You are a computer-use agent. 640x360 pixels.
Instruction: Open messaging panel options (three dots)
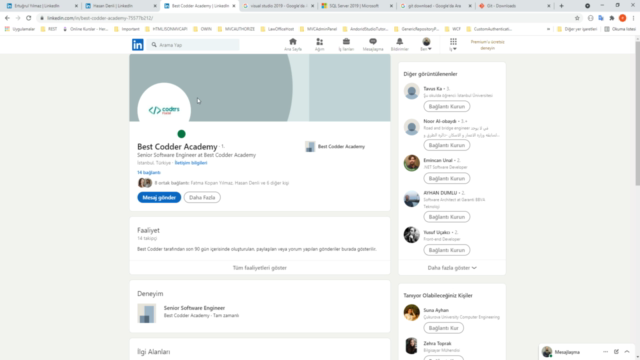coord(605,352)
